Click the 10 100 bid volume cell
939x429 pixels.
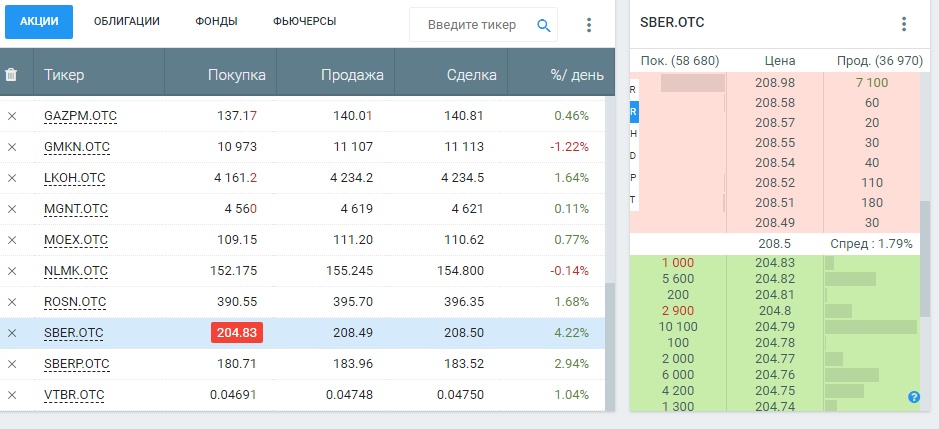pos(678,327)
